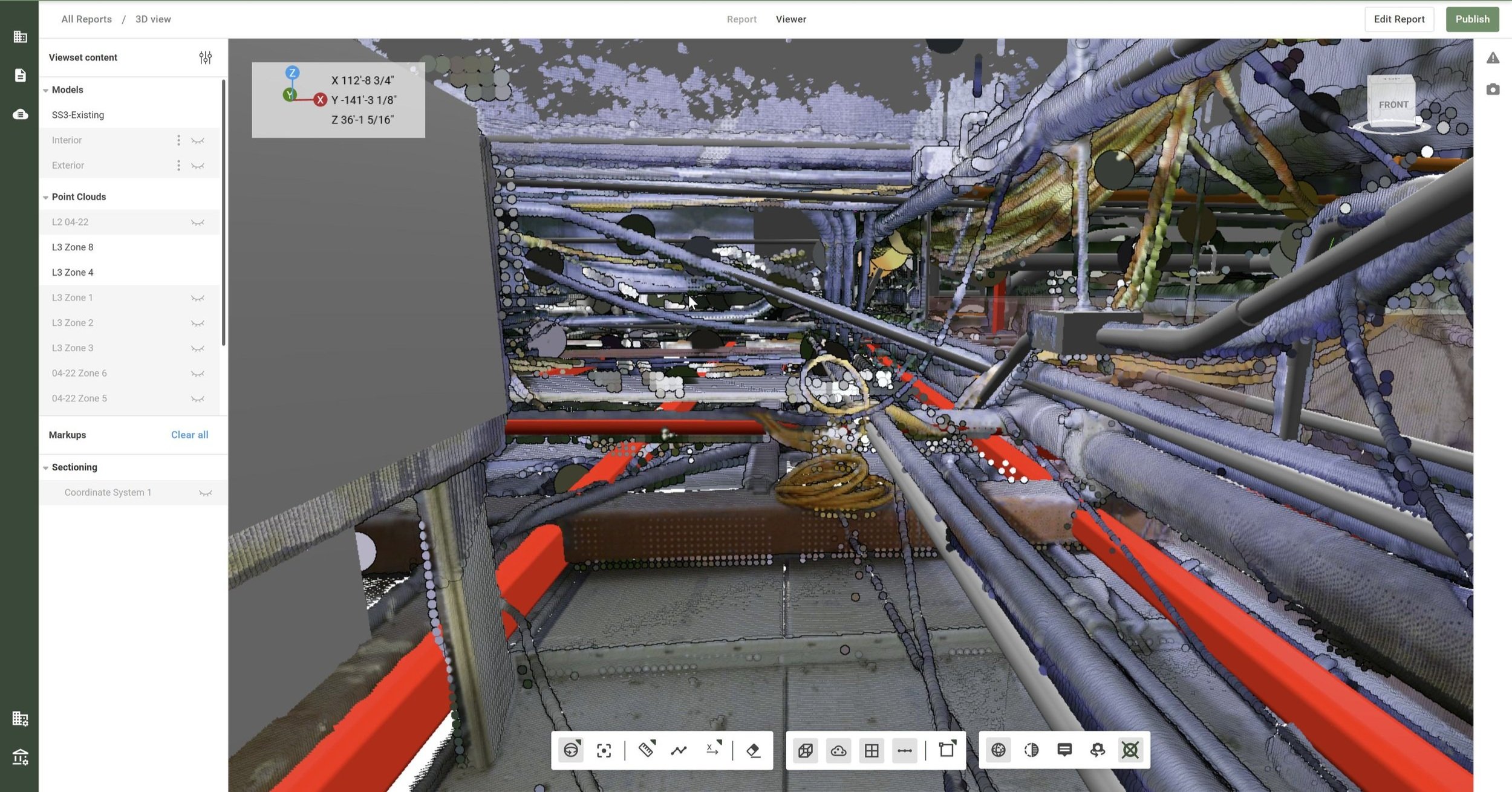This screenshot has height=792, width=1512.
Task: Click the eraser tool in toolbar
Action: coord(753,750)
